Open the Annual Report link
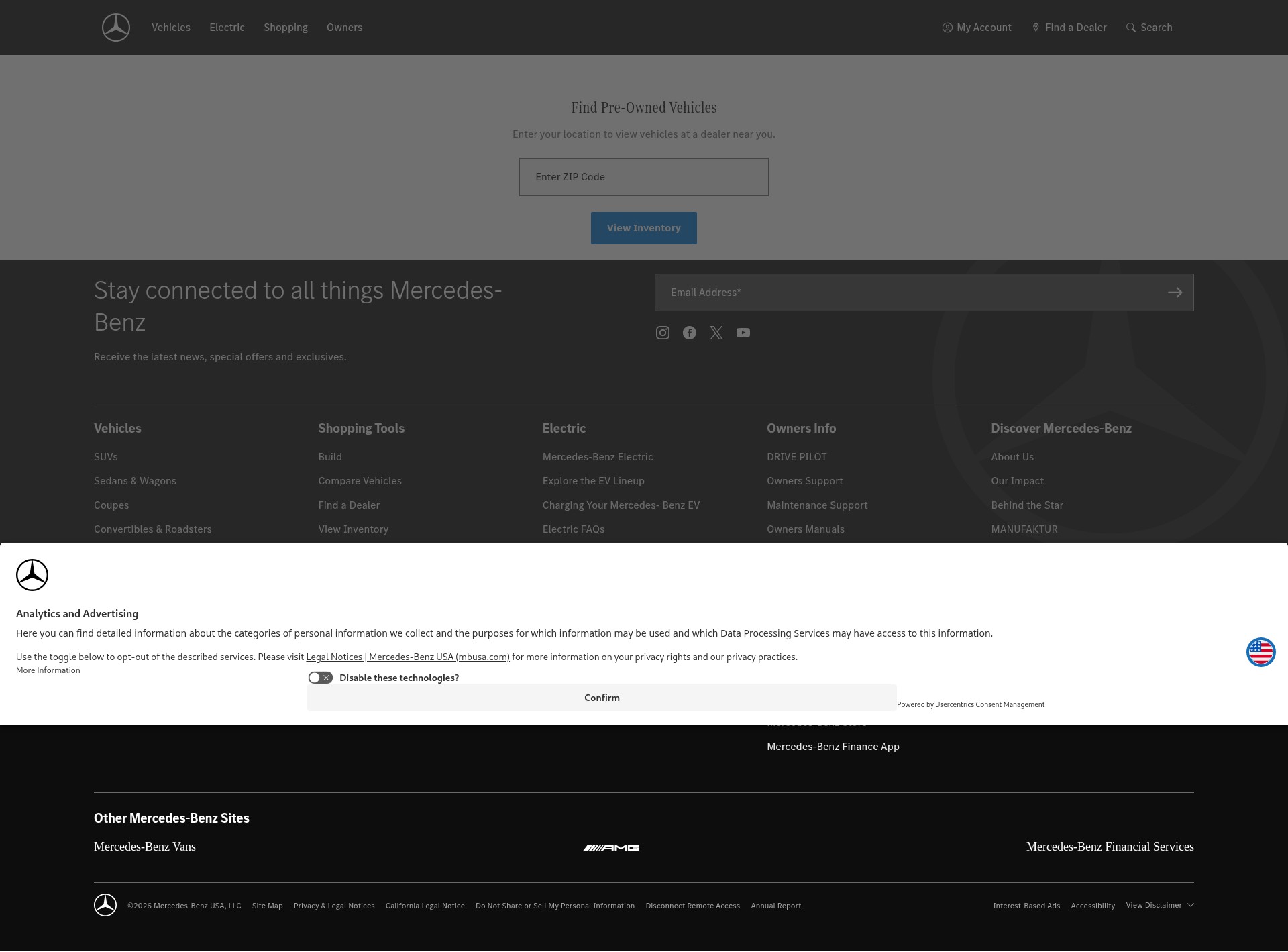 coord(776,906)
